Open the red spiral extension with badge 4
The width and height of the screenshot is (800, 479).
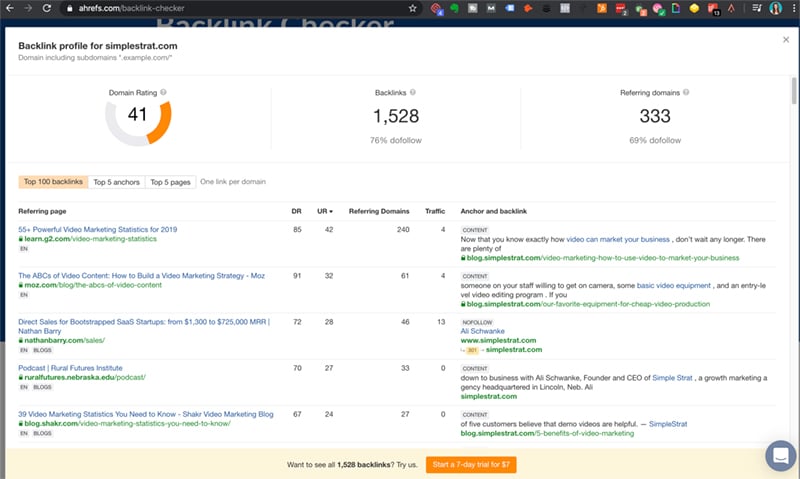(x=436, y=8)
